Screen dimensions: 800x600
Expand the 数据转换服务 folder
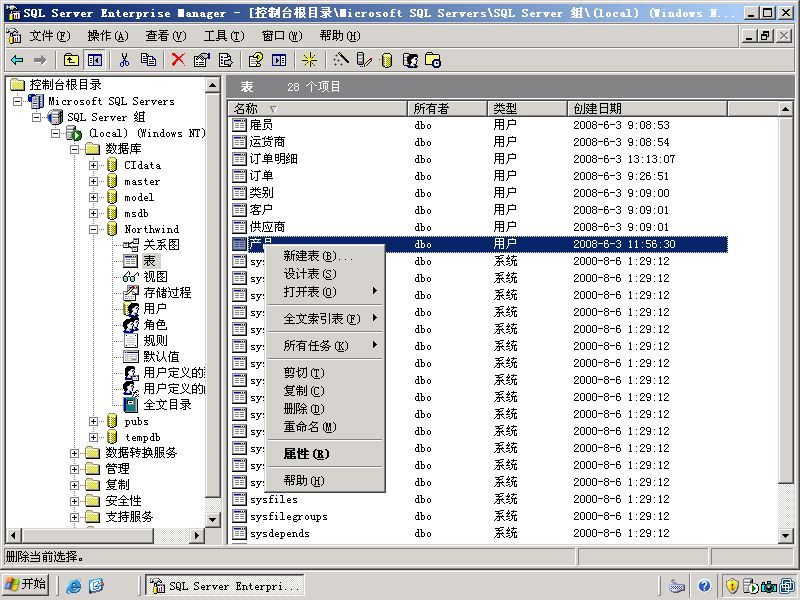[x=74, y=453]
